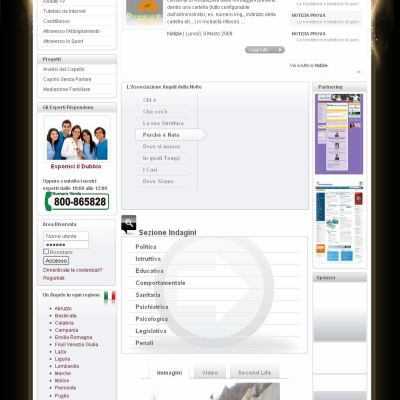Select Dove si muove menu item
The width and height of the screenshot is (400, 400).
[x=161, y=147]
